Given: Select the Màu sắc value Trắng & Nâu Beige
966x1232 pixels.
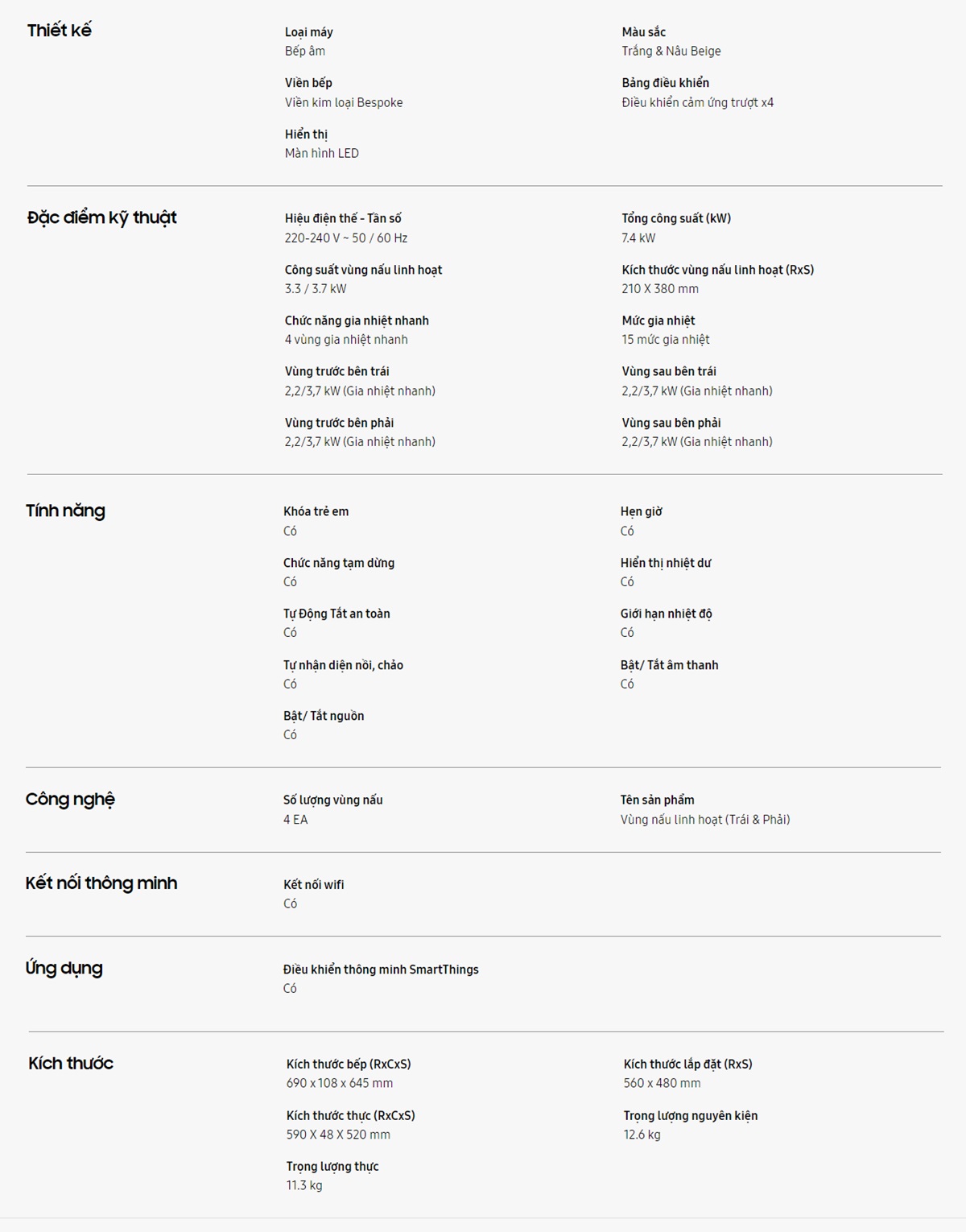Looking at the screenshot, I should point(671,51).
